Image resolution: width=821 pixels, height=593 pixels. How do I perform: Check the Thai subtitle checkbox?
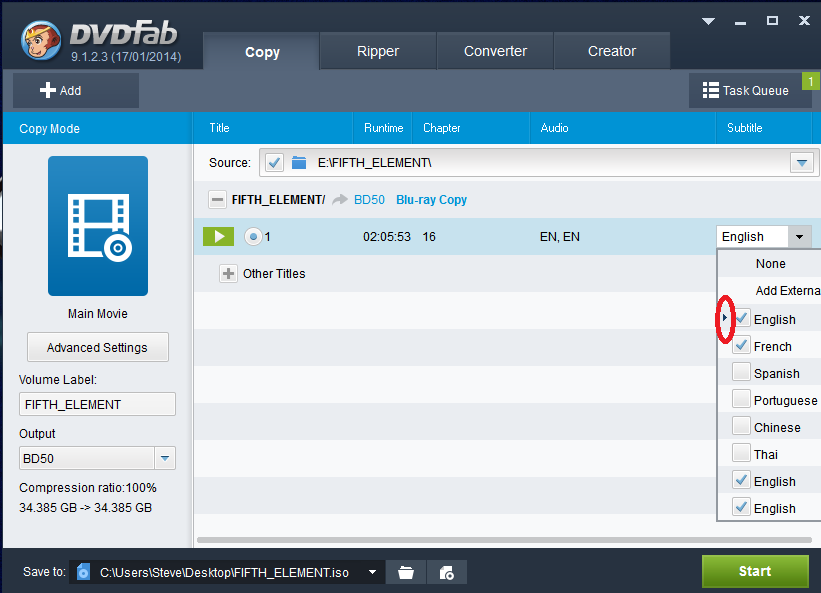(x=741, y=453)
